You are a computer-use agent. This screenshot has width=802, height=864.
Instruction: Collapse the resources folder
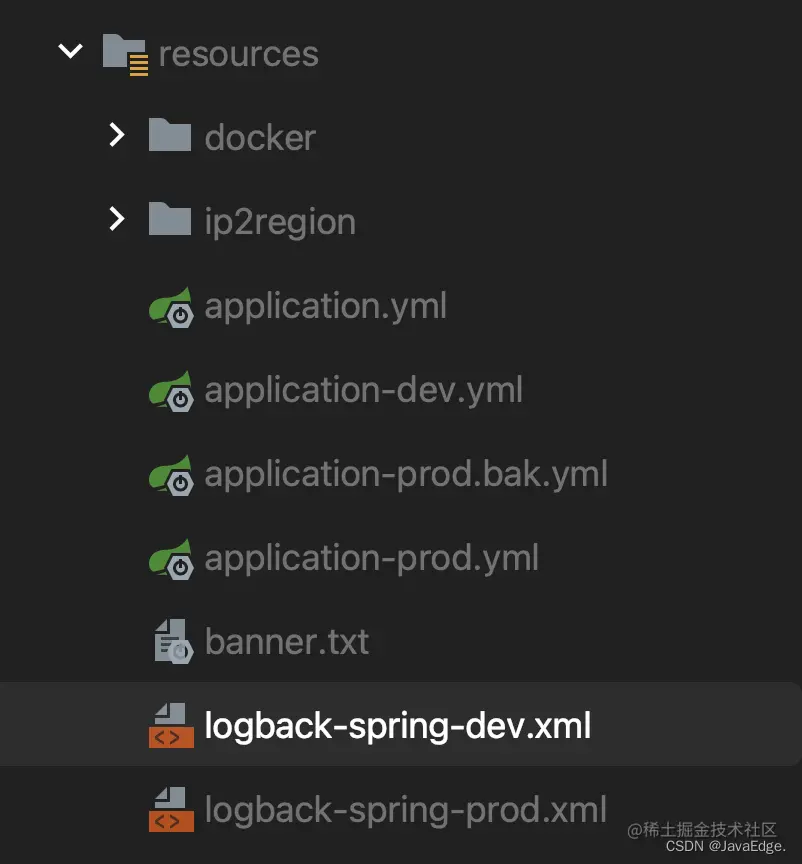tap(69, 52)
